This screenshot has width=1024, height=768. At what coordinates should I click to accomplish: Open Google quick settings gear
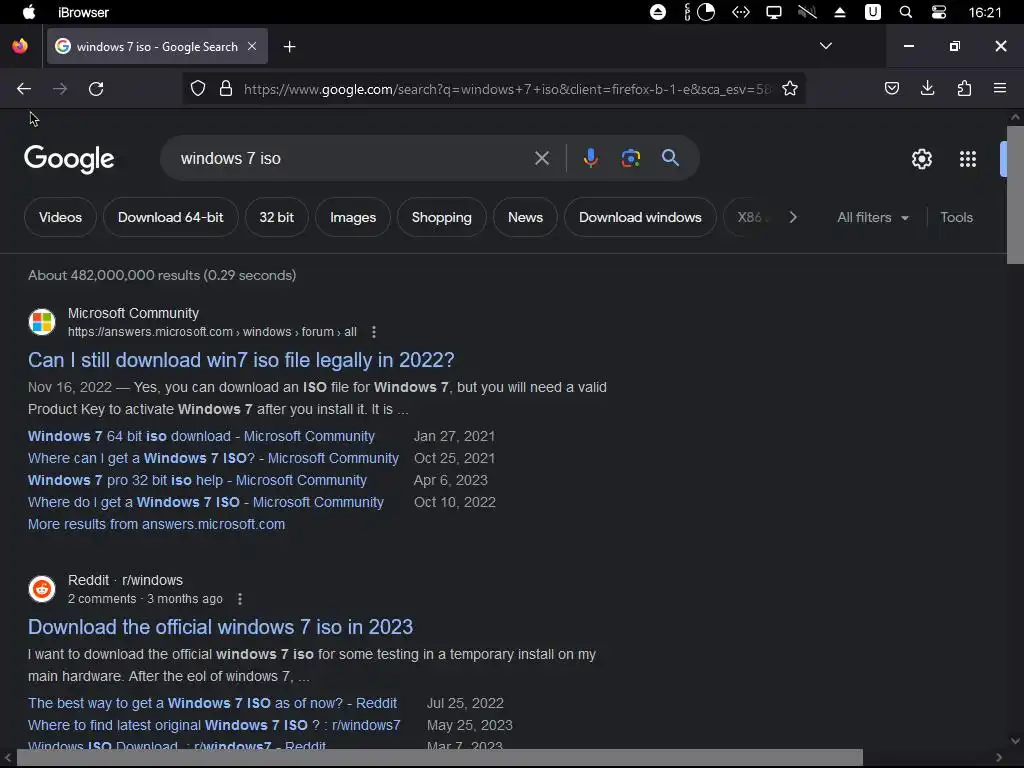click(x=921, y=159)
